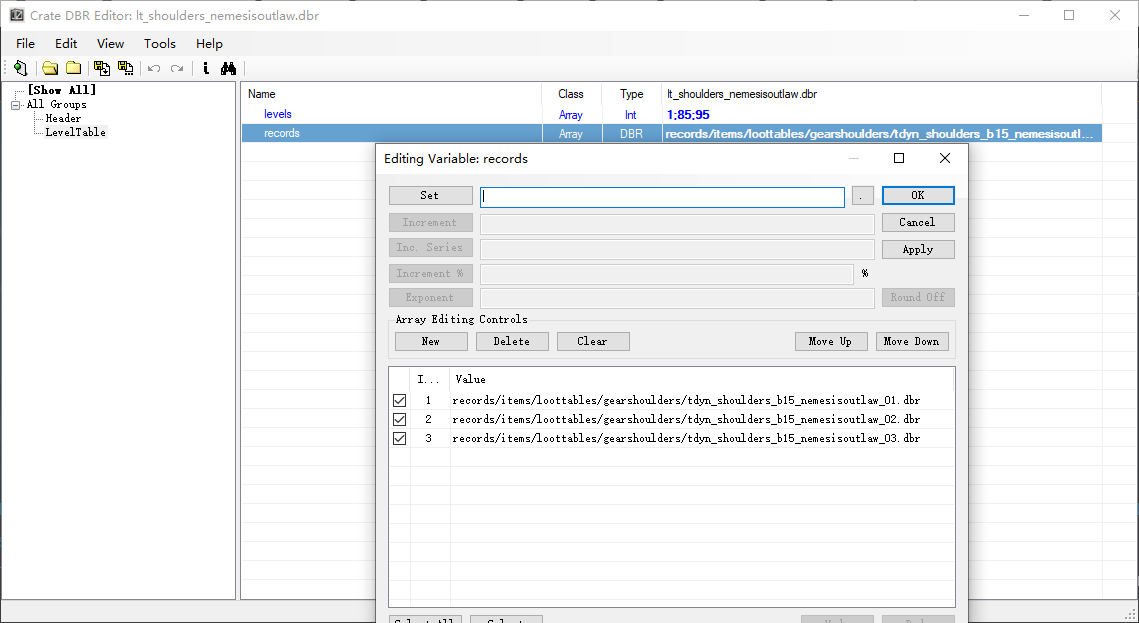Click the Increment % button
The image size is (1139, 623).
click(x=430, y=274)
